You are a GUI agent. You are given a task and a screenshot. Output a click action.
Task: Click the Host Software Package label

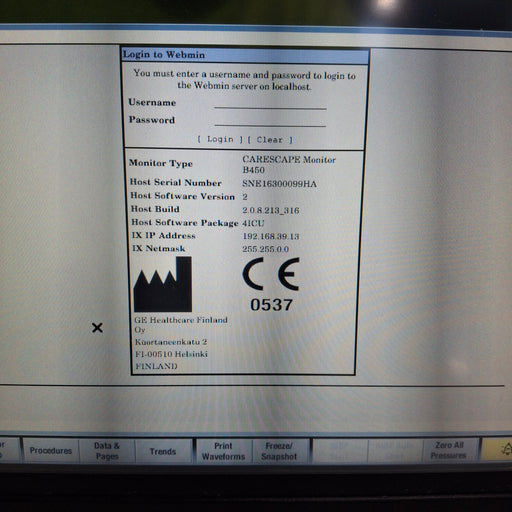click(185, 222)
